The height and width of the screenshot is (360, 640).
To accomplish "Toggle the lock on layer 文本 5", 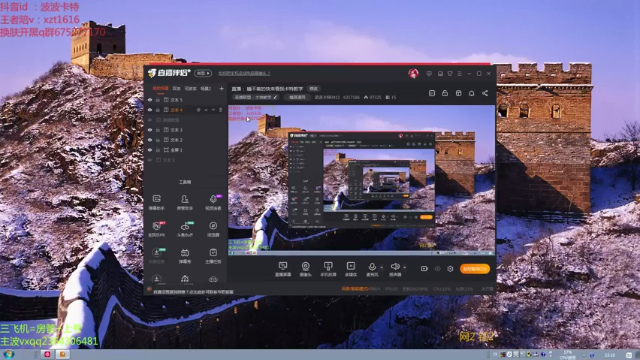I will pos(158,100).
